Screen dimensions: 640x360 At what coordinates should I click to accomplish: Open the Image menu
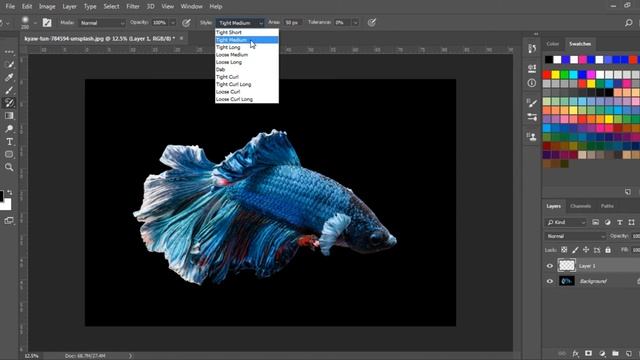coord(47,7)
